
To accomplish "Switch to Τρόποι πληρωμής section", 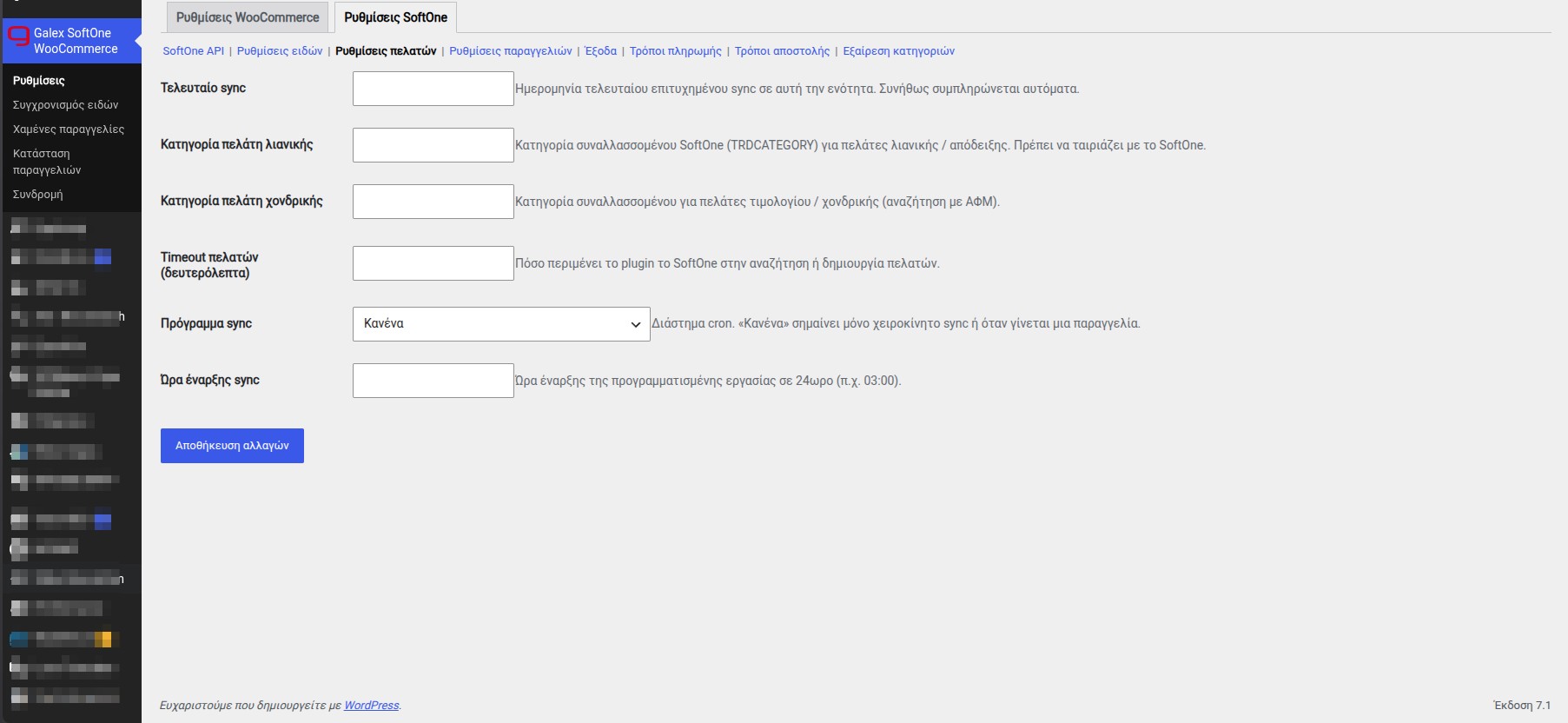I will (x=676, y=51).
